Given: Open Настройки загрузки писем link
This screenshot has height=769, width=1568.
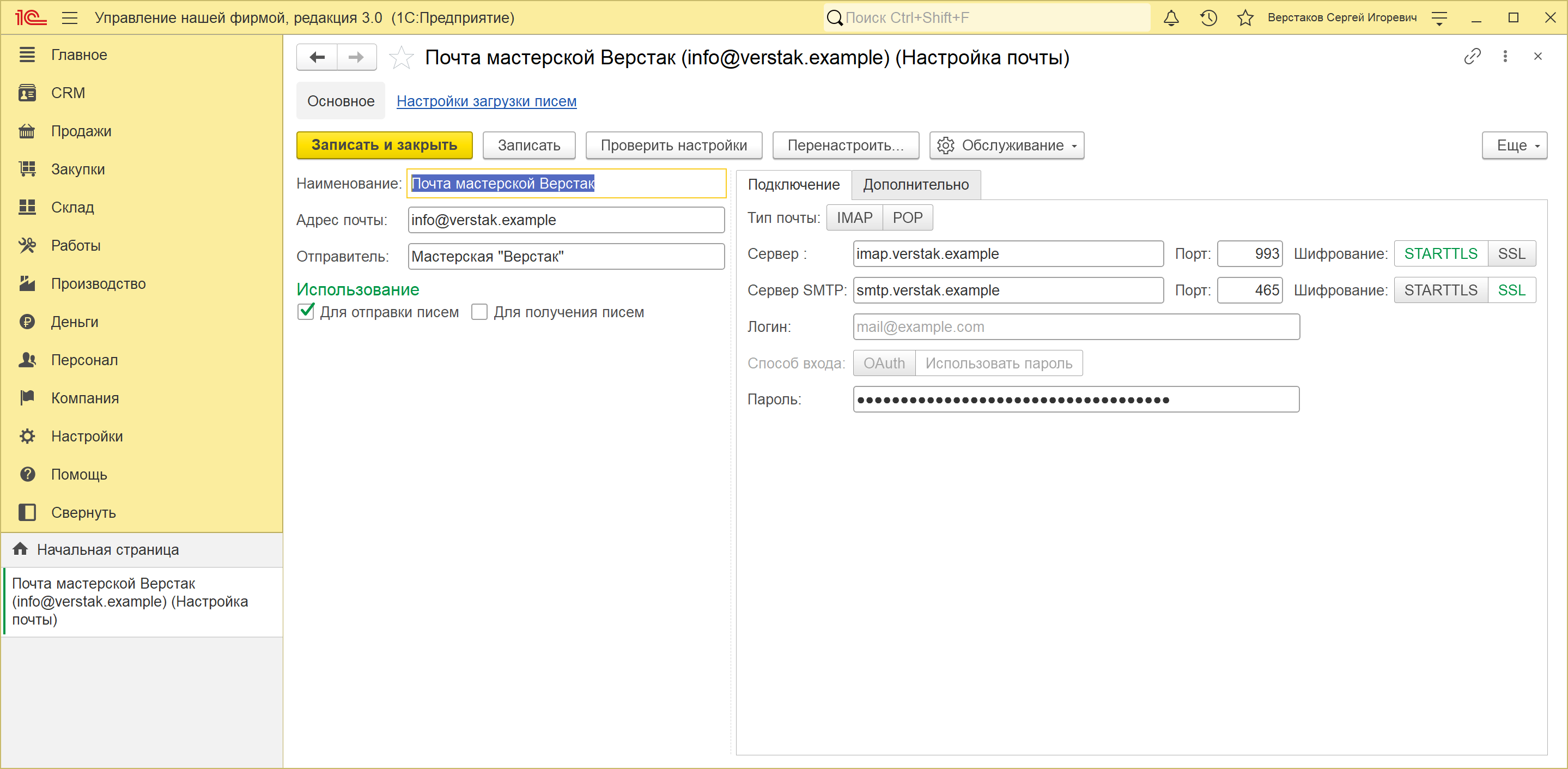Looking at the screenshot, I should [x=487, y=101].
